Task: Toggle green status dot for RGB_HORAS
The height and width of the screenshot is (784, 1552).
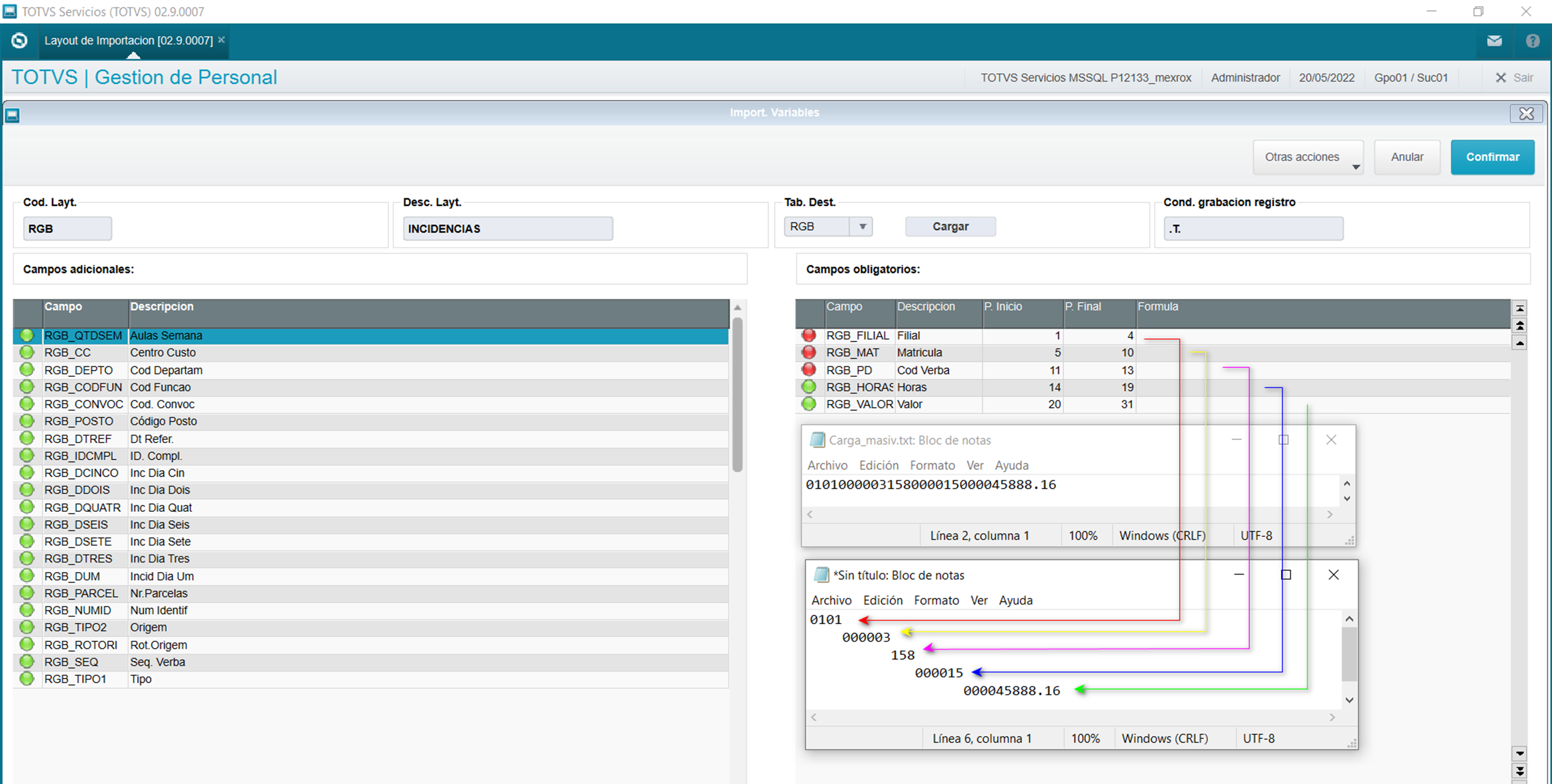Action: (809, 387)
